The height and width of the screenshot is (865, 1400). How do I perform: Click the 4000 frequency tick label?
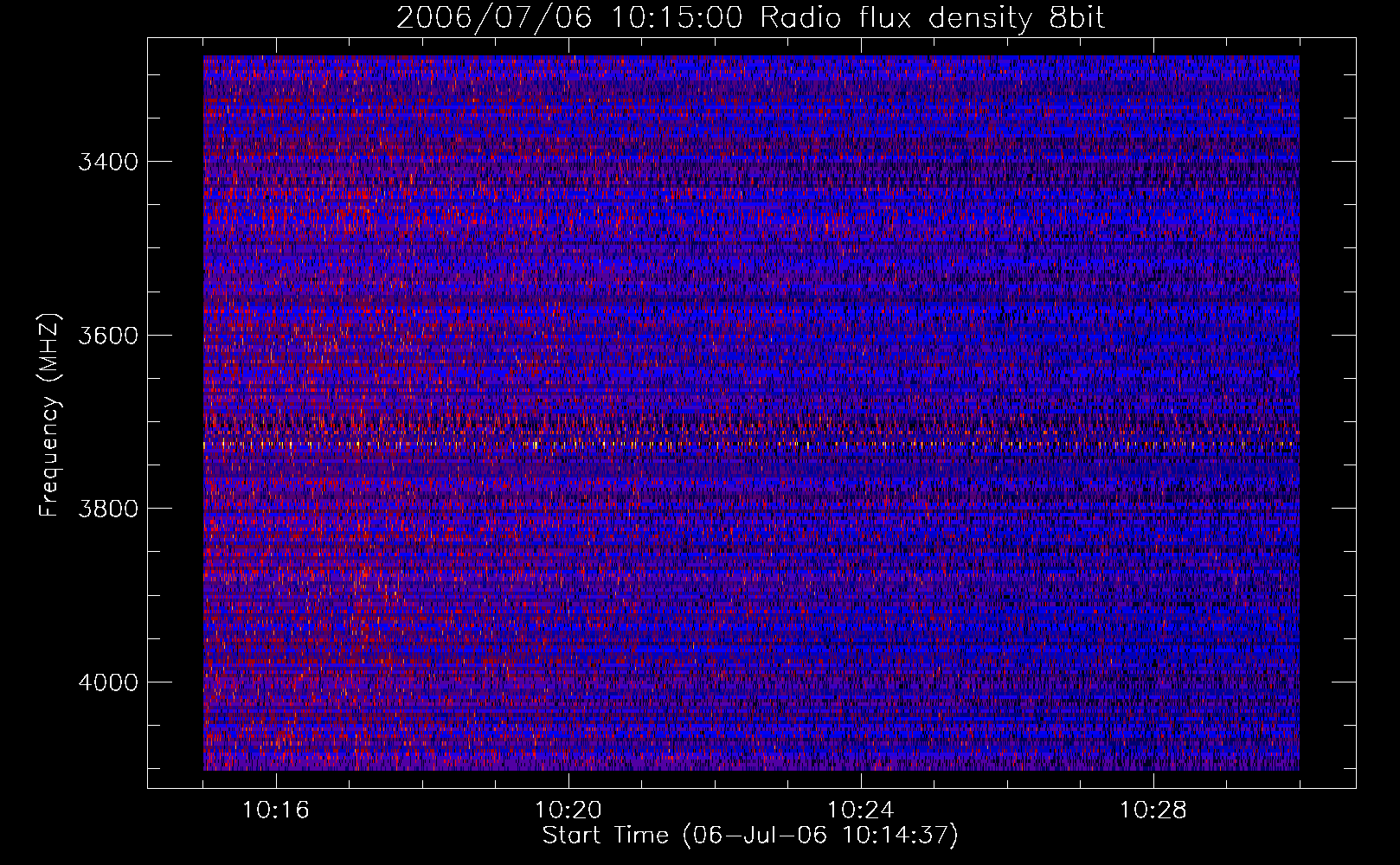(108, 682)
